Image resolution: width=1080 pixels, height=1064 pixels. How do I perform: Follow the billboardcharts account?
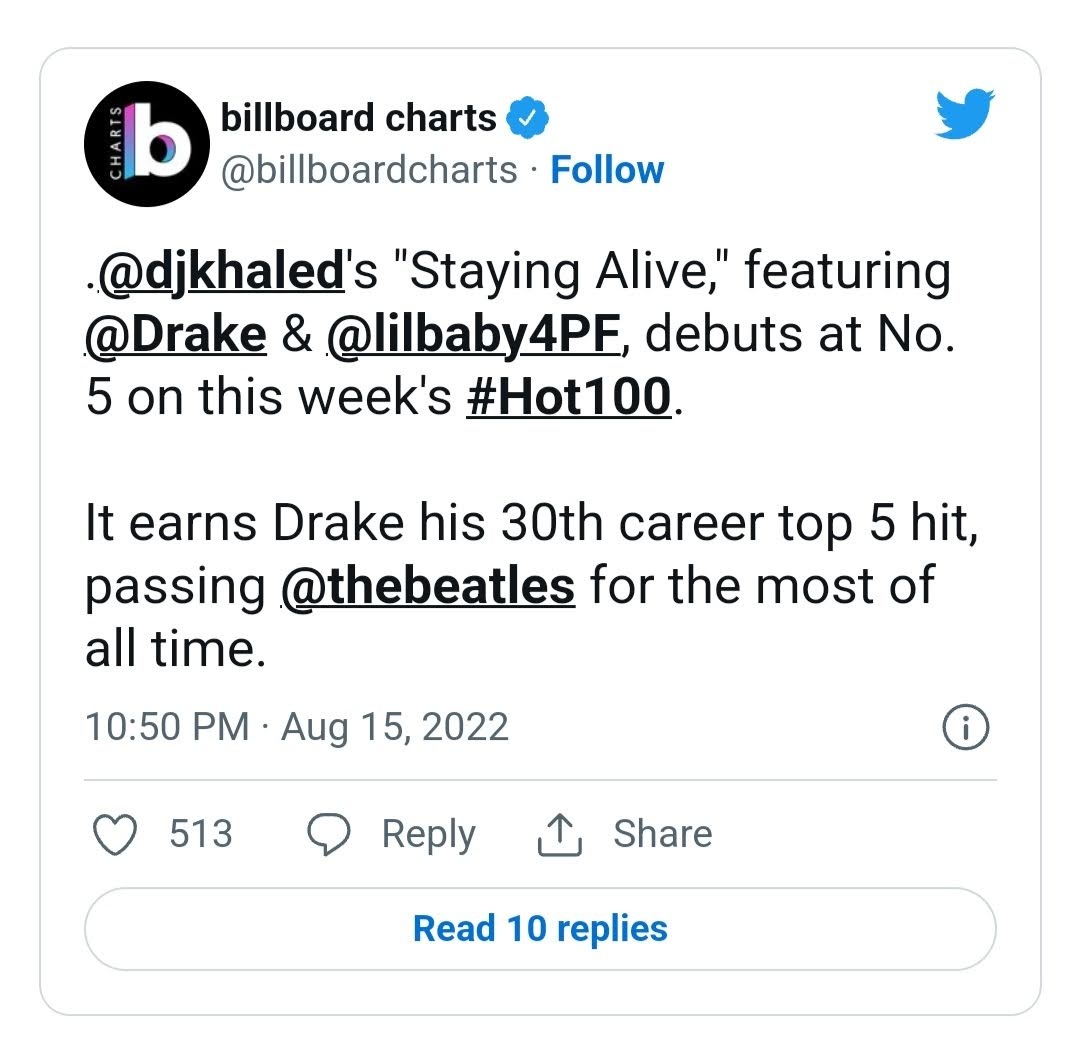[607, 170]
